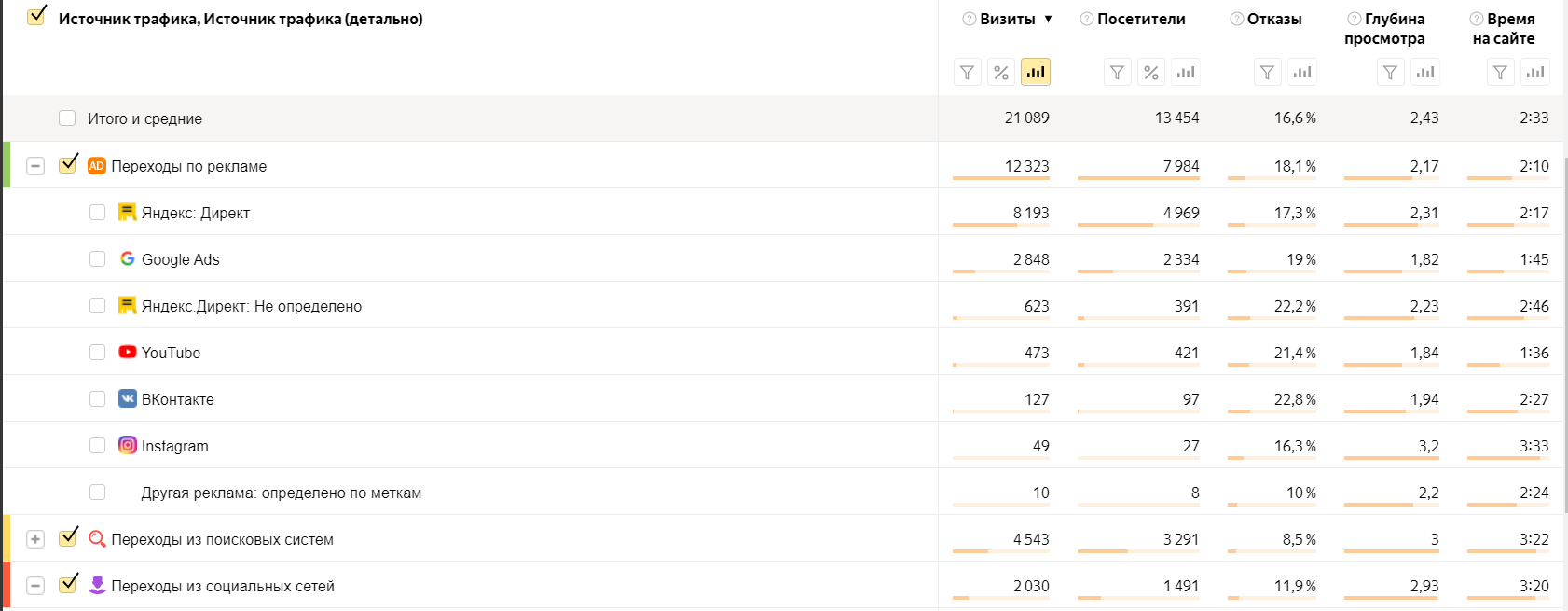Collapse the Переходы по рекламе group

point(35,166)
